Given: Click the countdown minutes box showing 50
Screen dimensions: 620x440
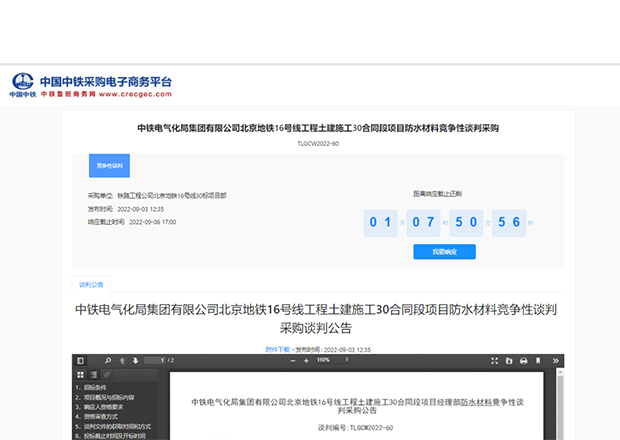Looking at the screenshot, I should (x=466, y=223).
